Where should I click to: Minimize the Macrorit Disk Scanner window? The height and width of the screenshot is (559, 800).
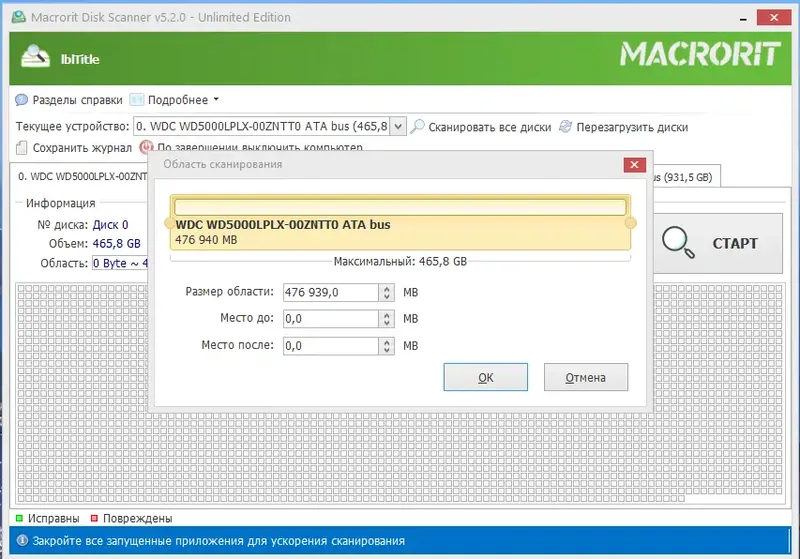tap(743, 18)
